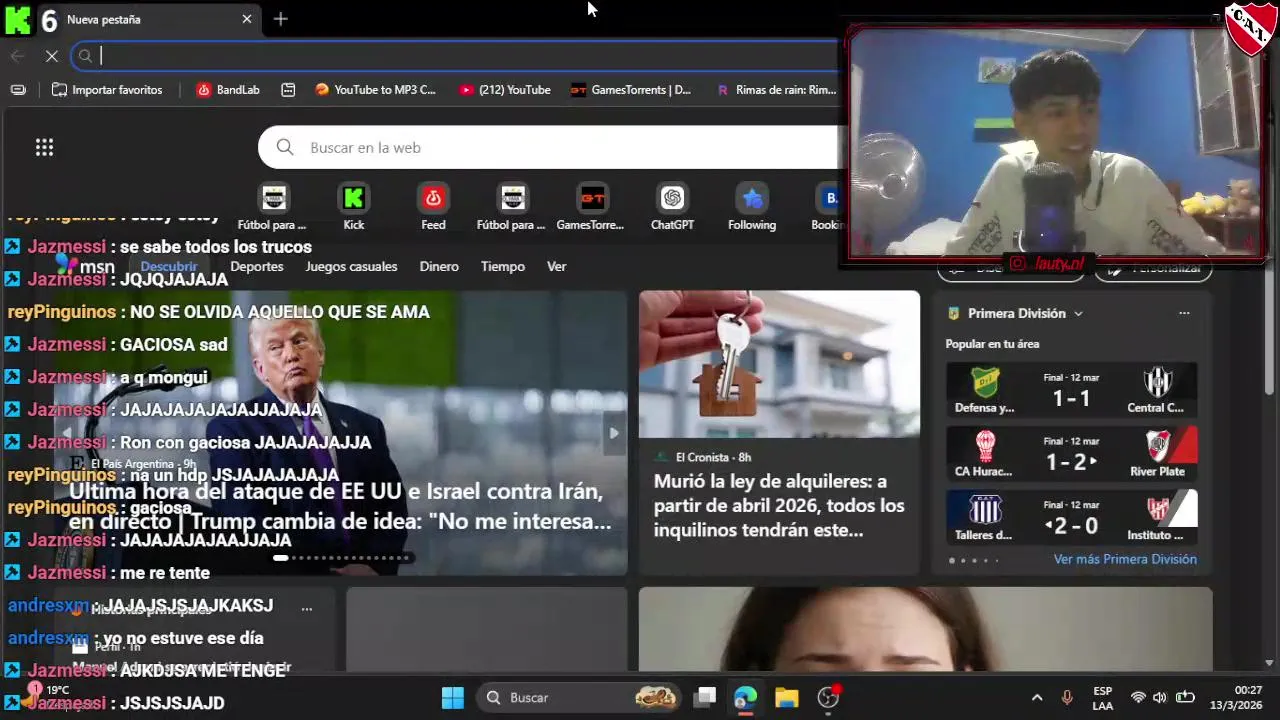Viewport: 1280px width, 720px height.
Task: Open the BandLab bookmark
Action: pos(228,89)
